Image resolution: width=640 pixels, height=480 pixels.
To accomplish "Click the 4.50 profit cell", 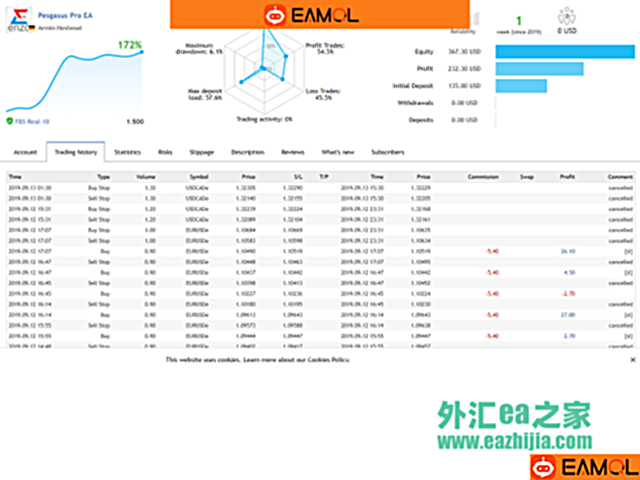I will pos(569,272).
